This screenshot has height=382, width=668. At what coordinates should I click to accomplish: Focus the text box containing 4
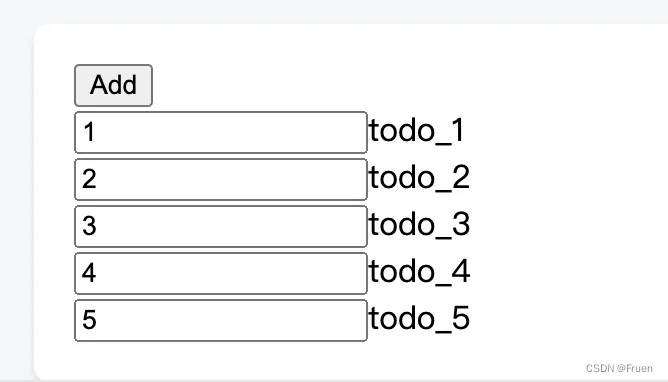tap(221, 273)
